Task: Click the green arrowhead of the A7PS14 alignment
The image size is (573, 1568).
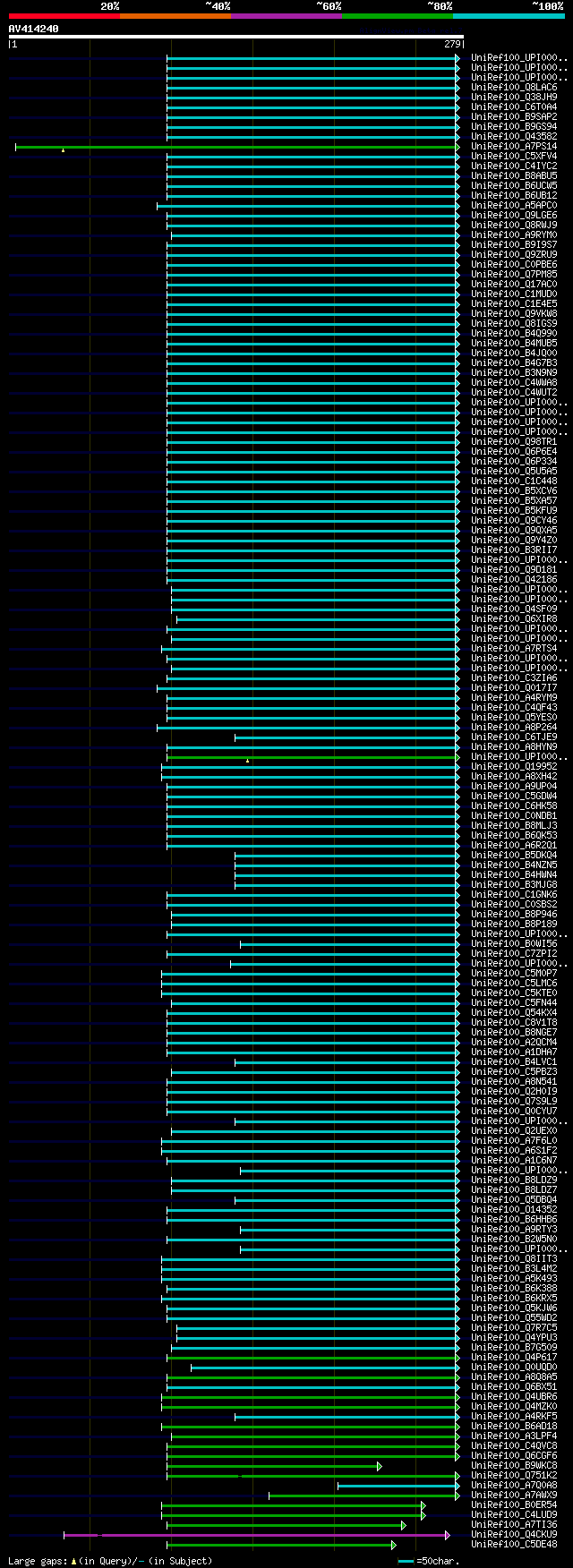Action: [458, 147]
